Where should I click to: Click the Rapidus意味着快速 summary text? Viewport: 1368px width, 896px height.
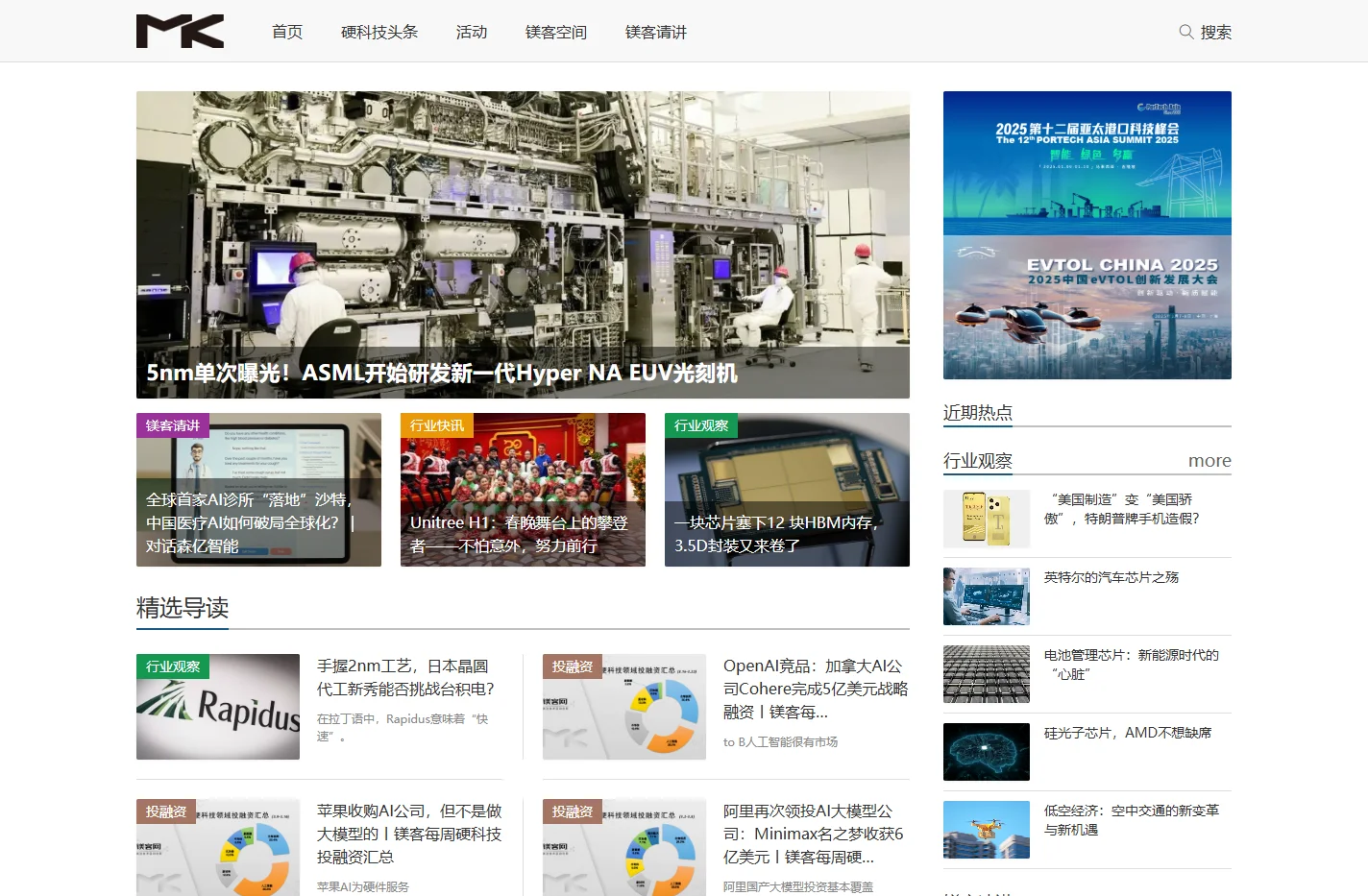(x=403, y=728)
